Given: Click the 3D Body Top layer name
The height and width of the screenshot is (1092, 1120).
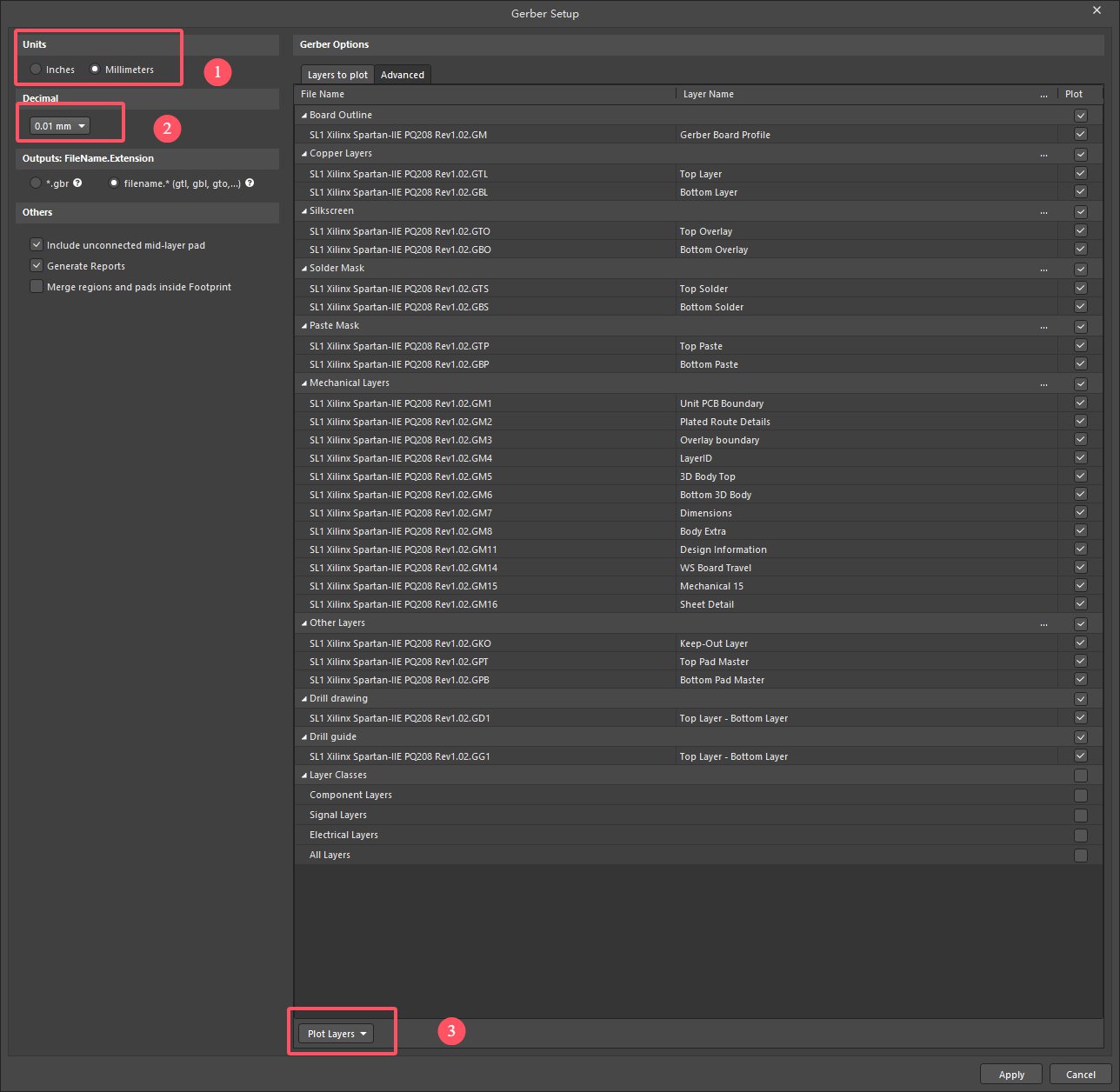Looking at the screenshot, I should (708, 476).
